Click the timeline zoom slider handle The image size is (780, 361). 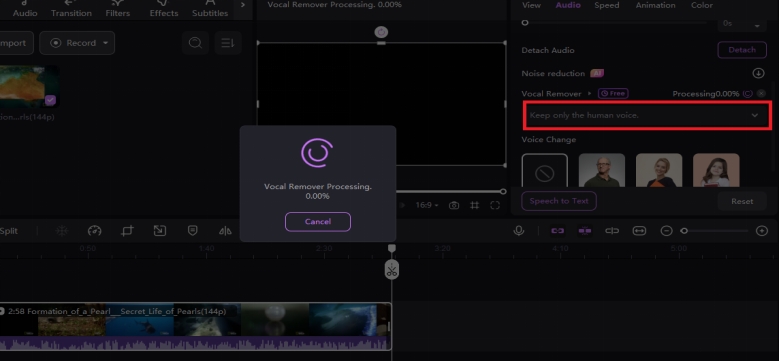[x=684, y=231]
